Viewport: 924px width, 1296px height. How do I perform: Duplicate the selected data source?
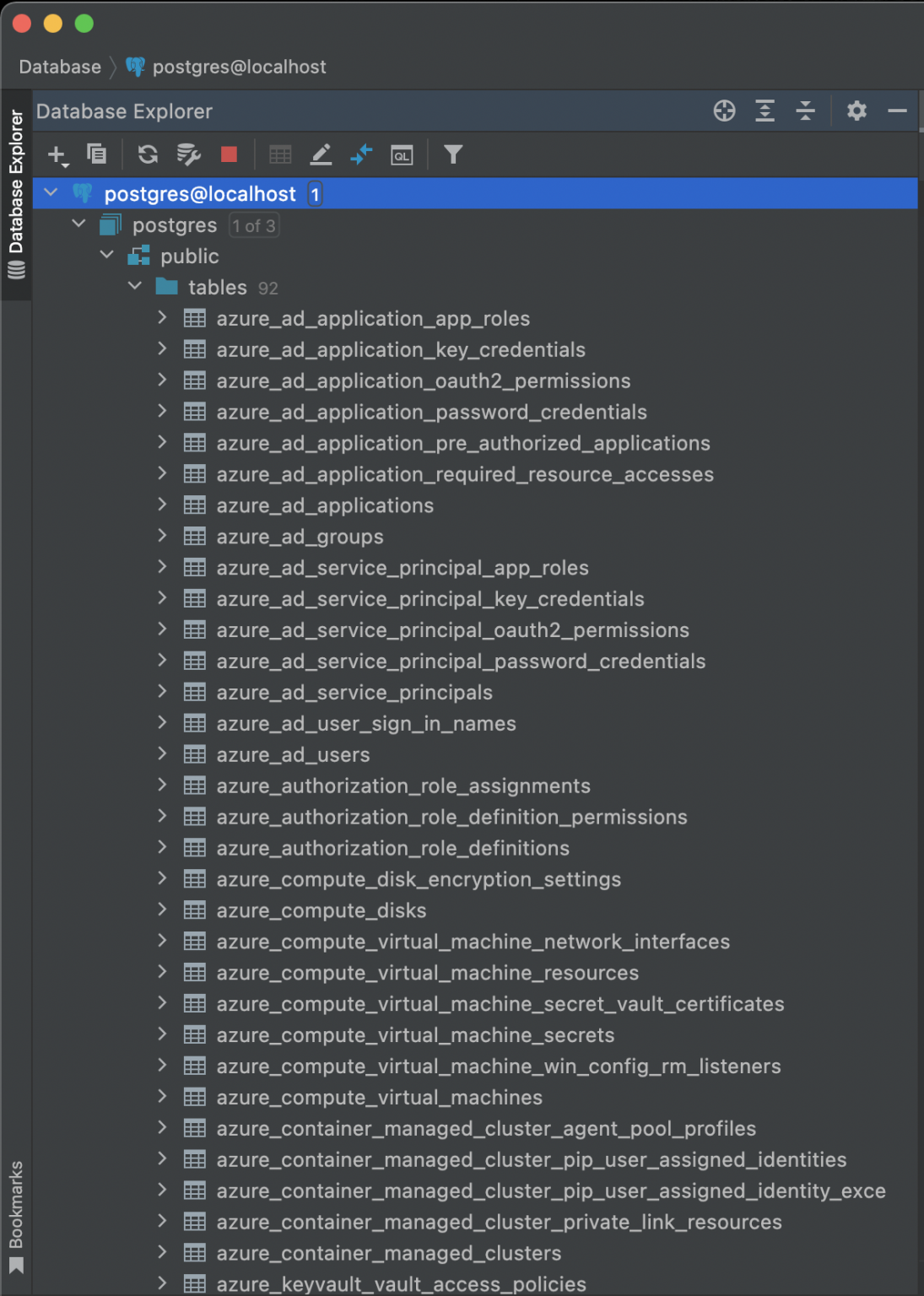click(97, 154)
